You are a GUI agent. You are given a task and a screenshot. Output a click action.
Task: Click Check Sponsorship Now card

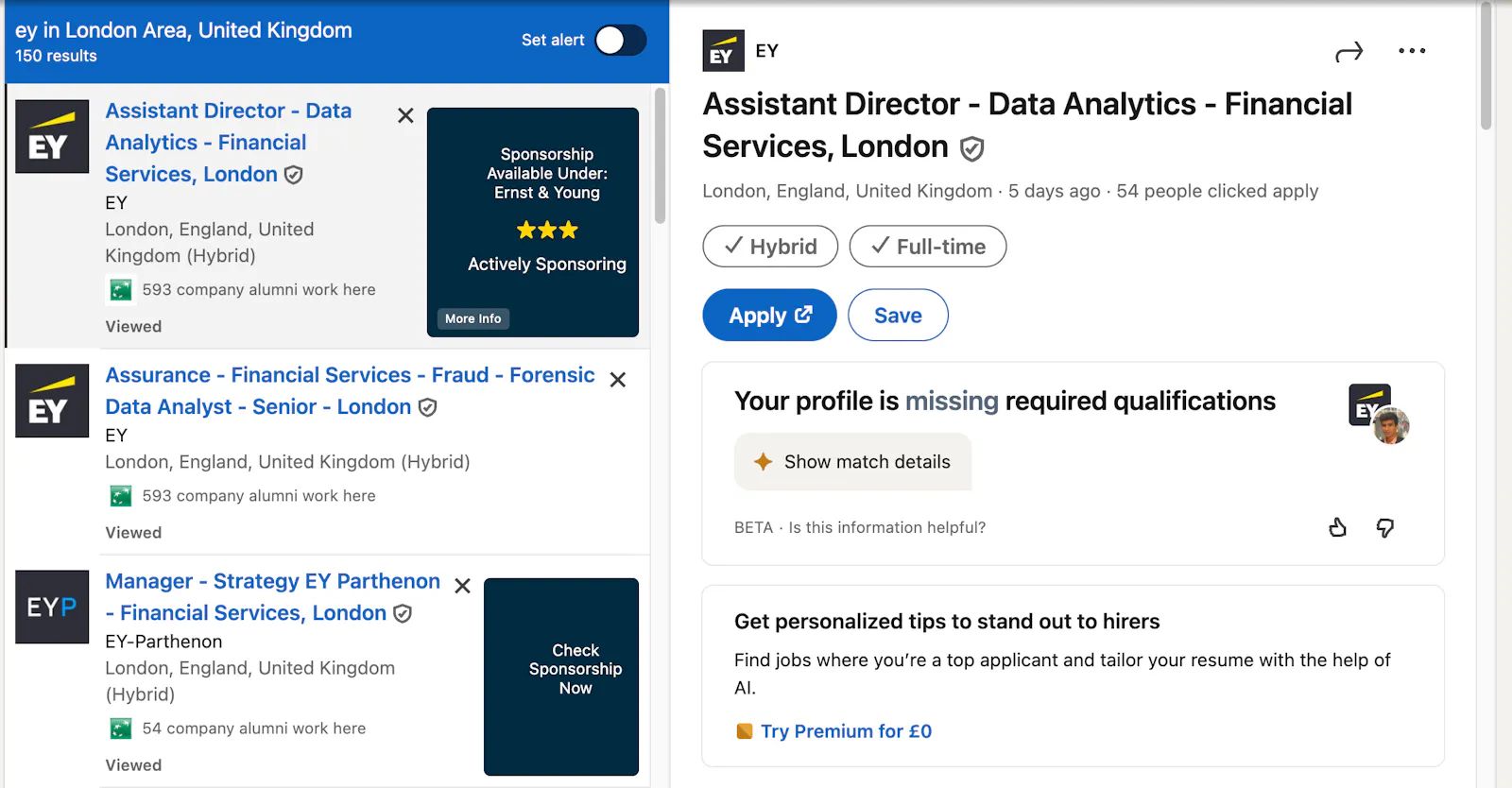click(561, 677)
